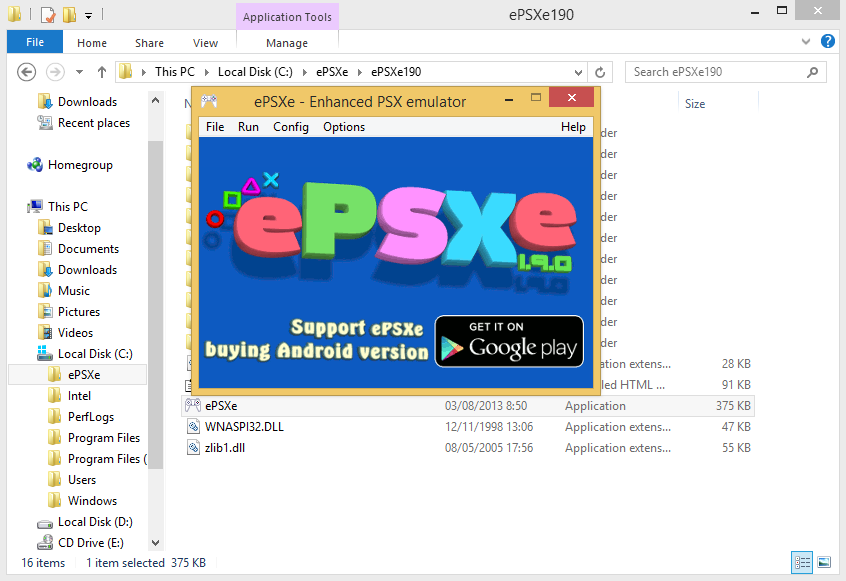The image size is (846, 581).
Task: Select This PC in navigation pane
Action: (x=67, y=207)
